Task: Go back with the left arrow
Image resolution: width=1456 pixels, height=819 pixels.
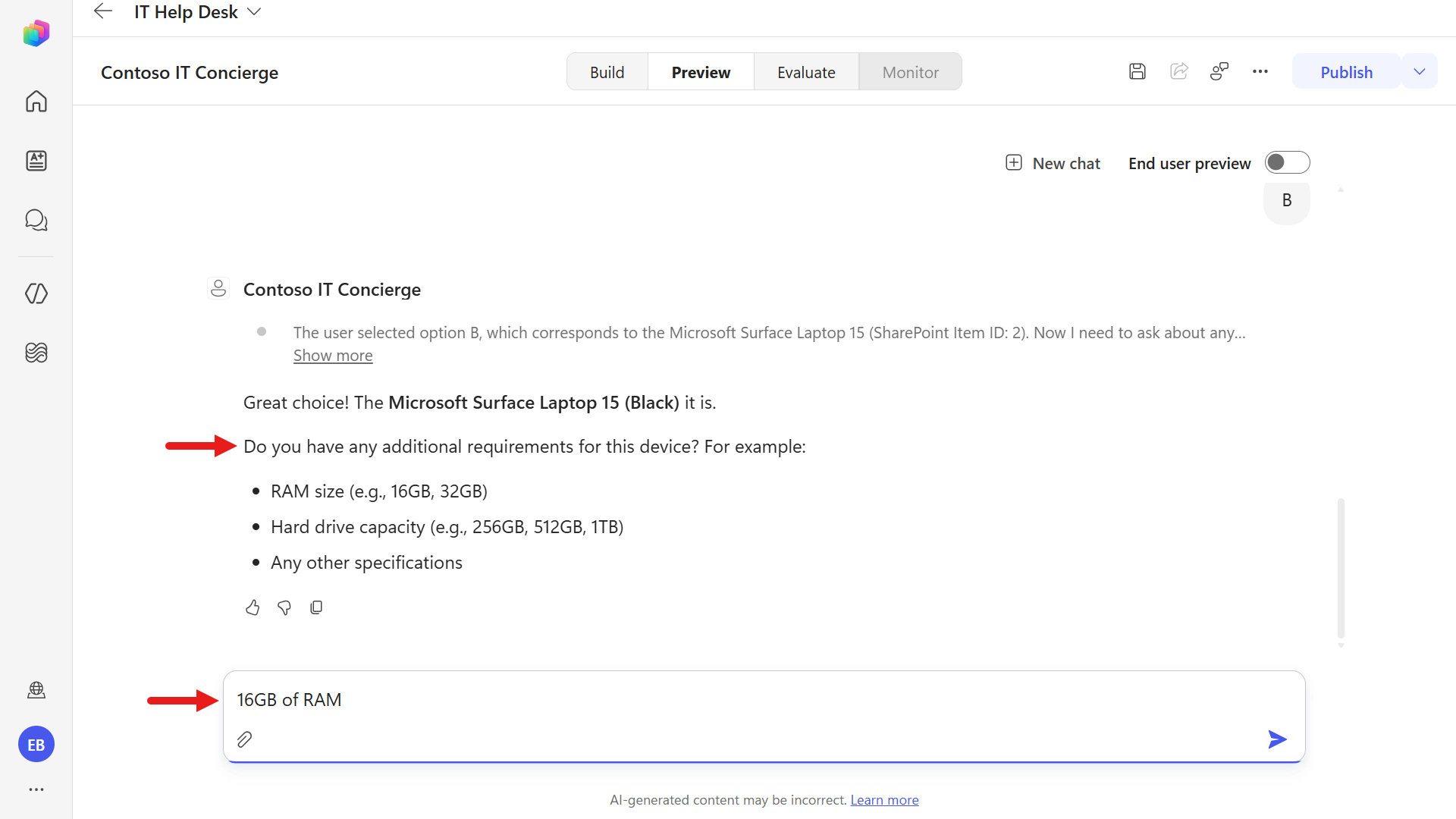Action: click(102, 11)
